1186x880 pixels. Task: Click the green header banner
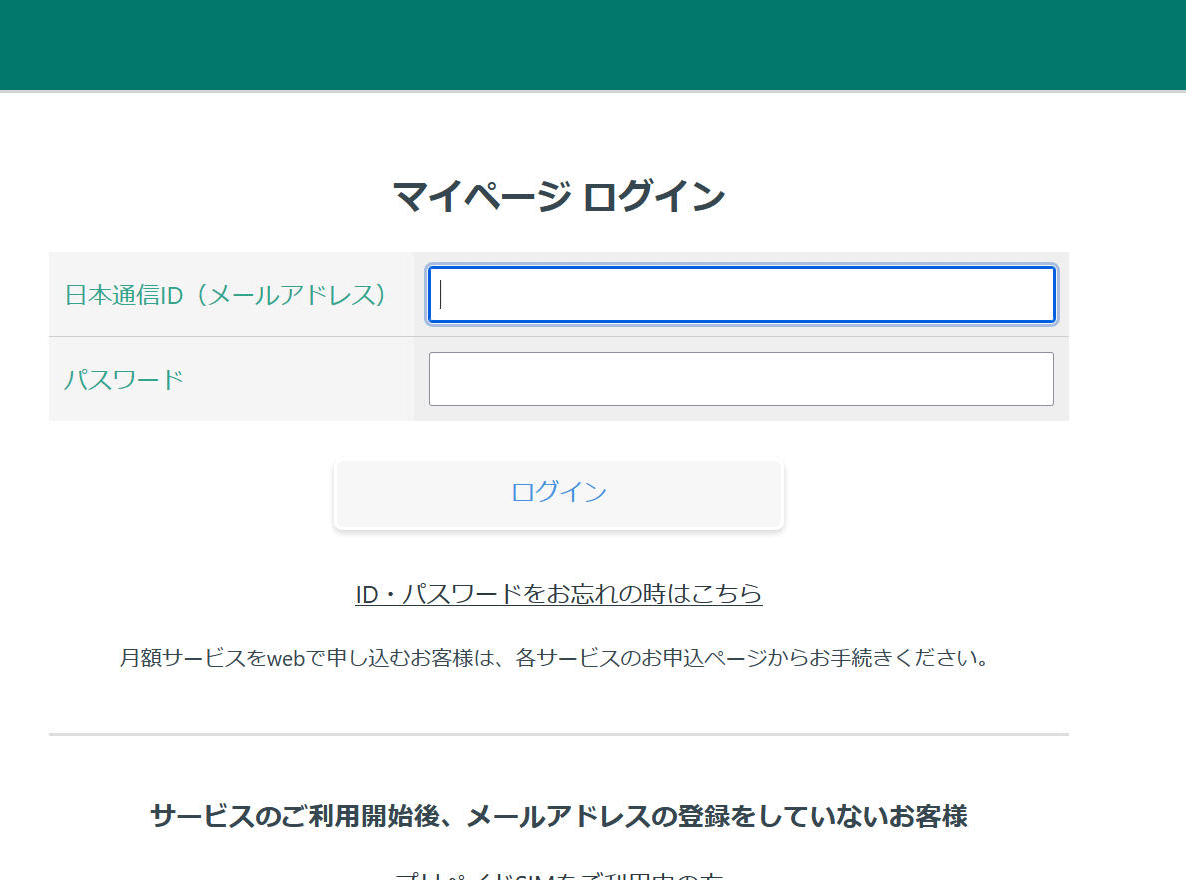click(592, 44)
